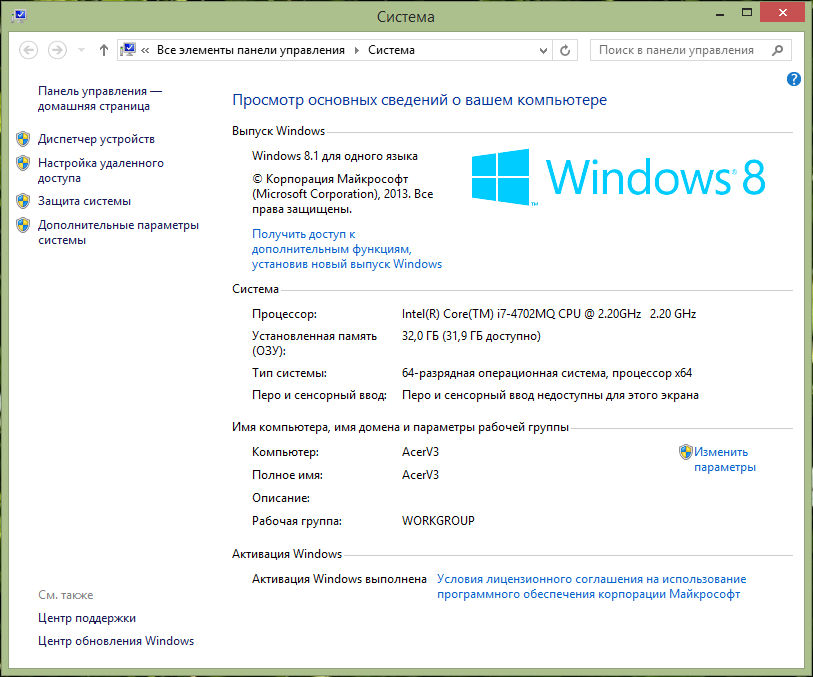Click 'Активация Windows выполнена' text
Viewport: 813px width, 677px height.
(339, 579)
